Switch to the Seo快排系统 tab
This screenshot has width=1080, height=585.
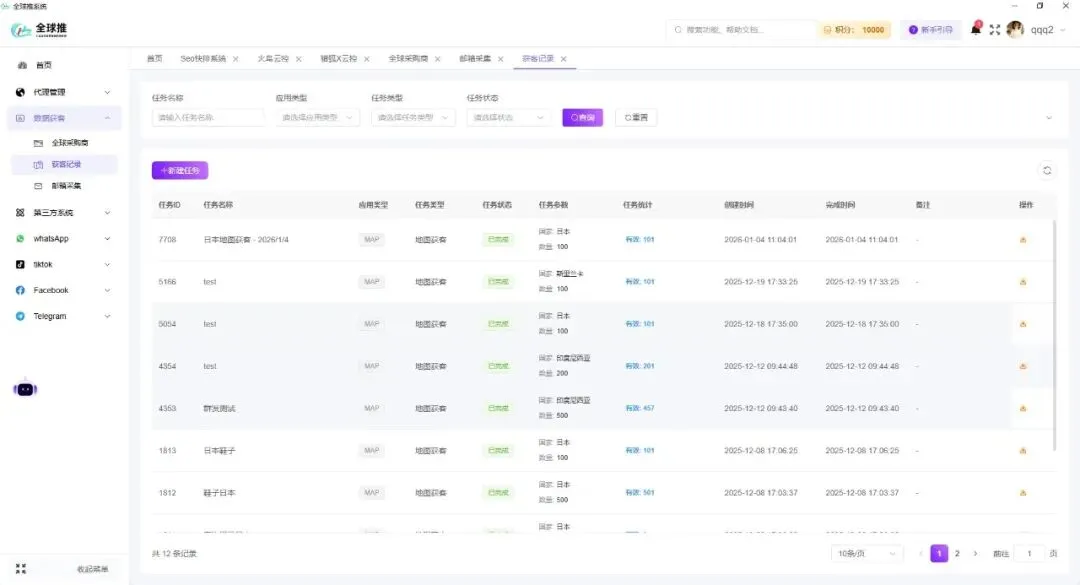[203, 59]
